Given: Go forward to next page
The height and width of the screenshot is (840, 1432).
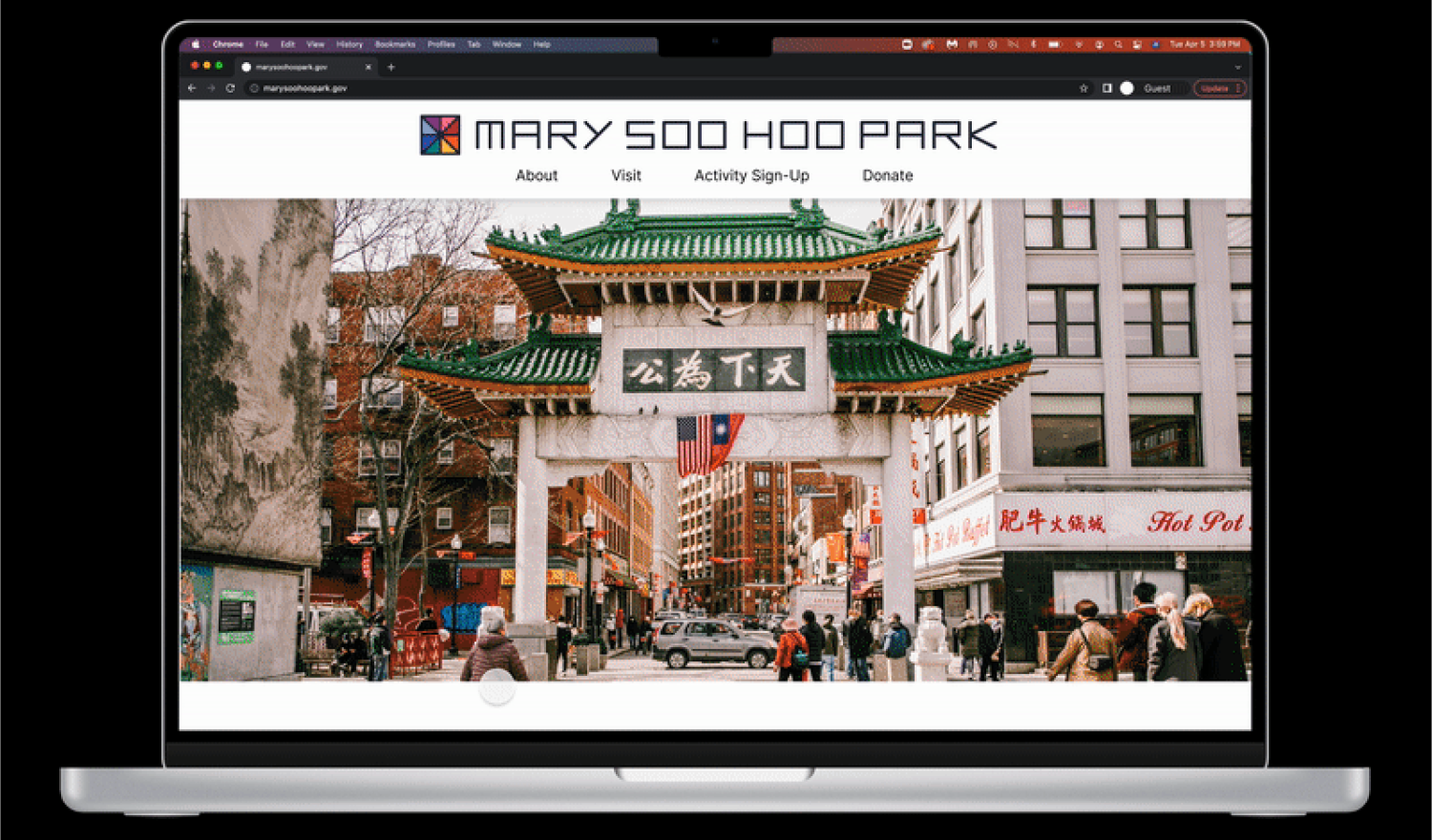Looking at the screenshot, I should point(211,88).
